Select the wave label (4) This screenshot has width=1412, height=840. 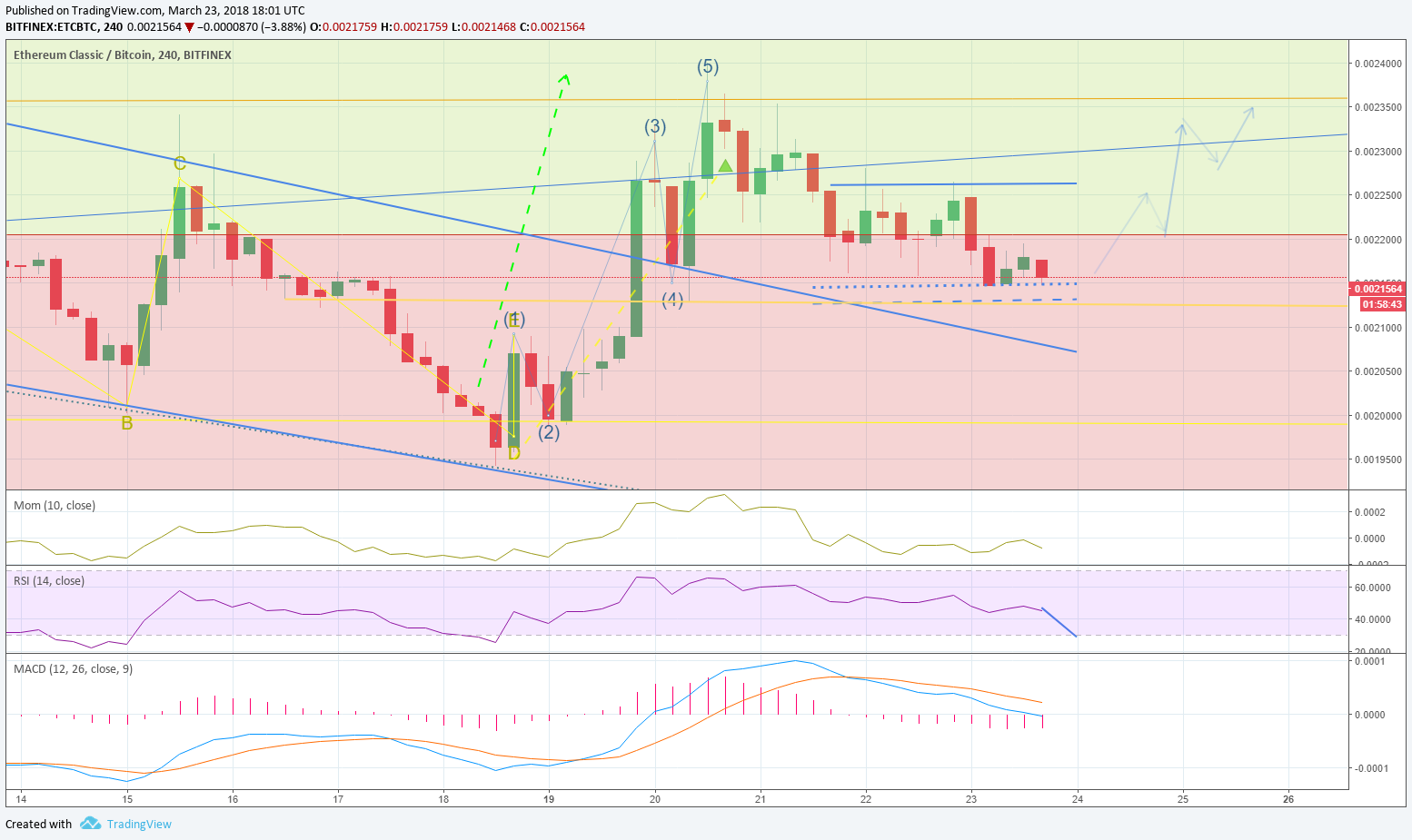coord(672,300)
